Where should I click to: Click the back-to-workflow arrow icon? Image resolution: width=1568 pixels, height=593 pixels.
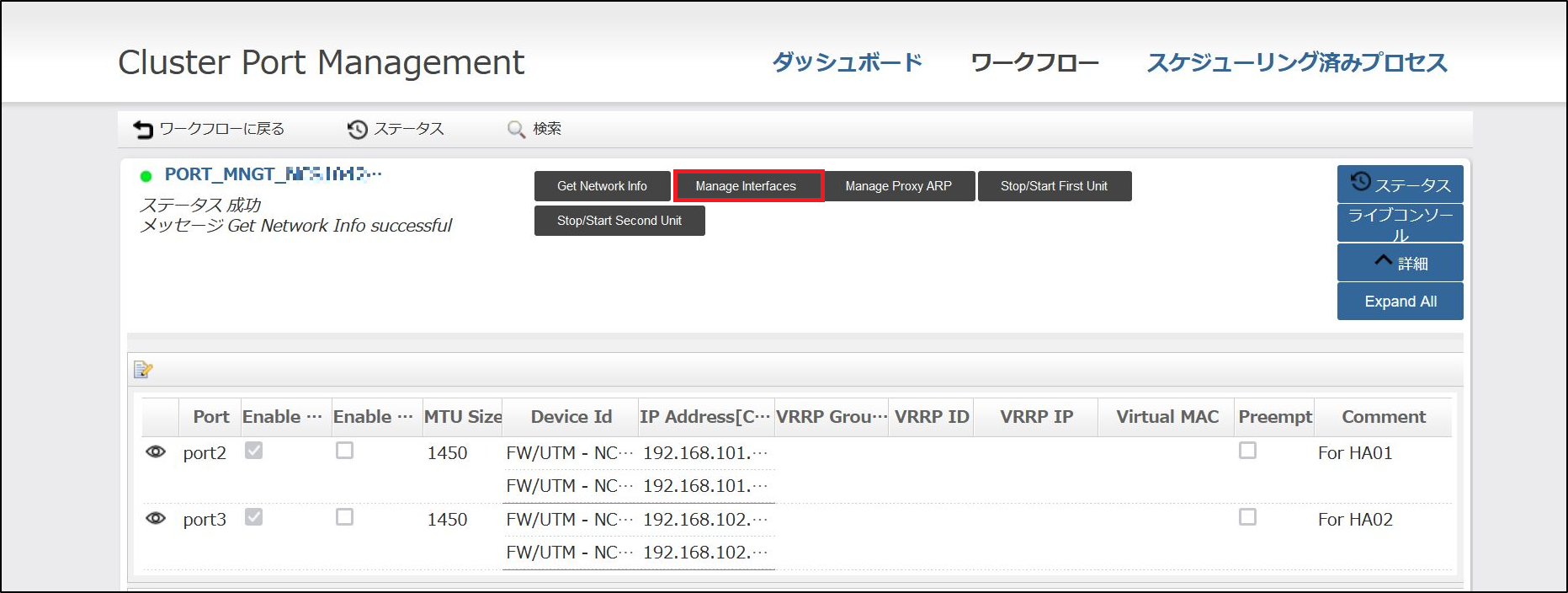coord(143,129)
